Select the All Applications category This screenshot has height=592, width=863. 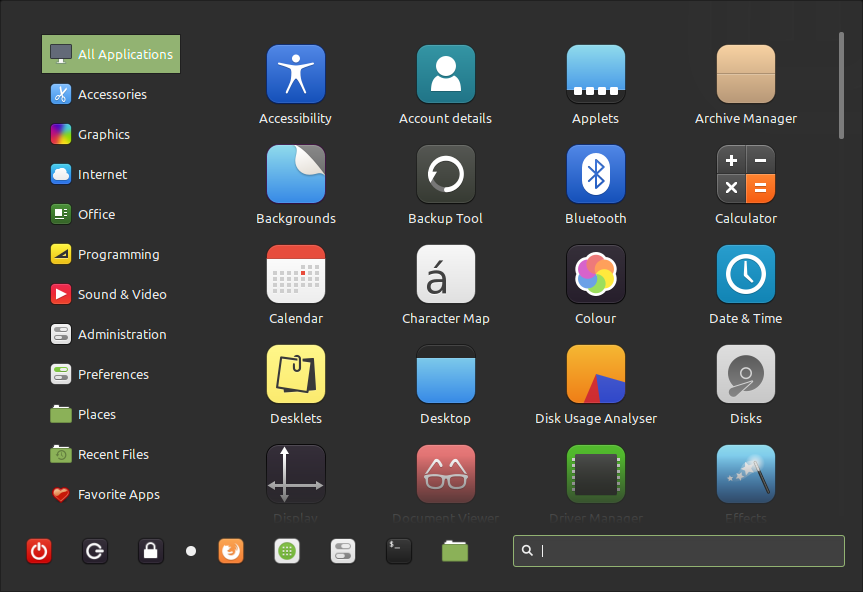coord(111,54)
